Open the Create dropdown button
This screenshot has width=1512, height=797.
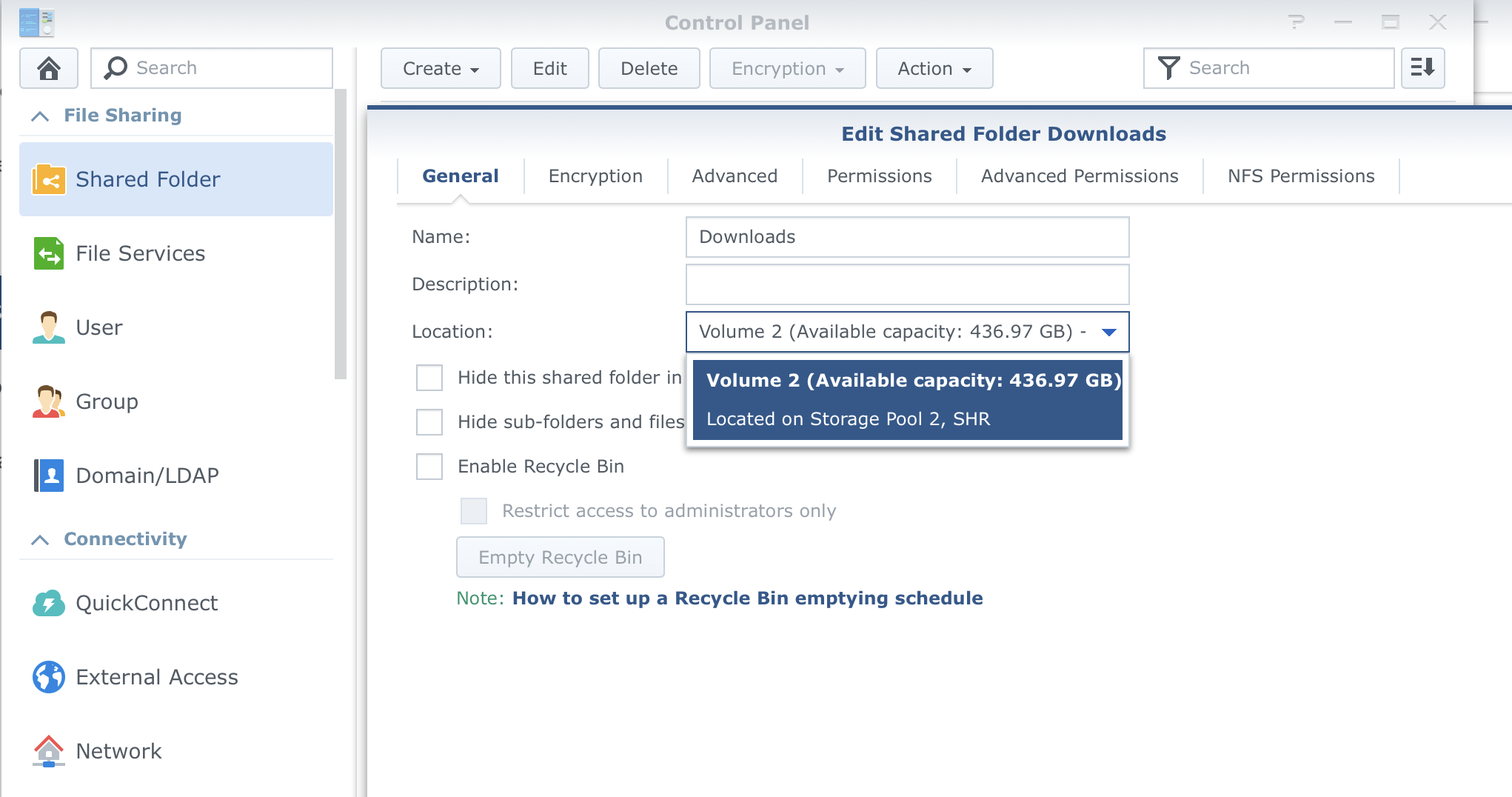[441, 68]
